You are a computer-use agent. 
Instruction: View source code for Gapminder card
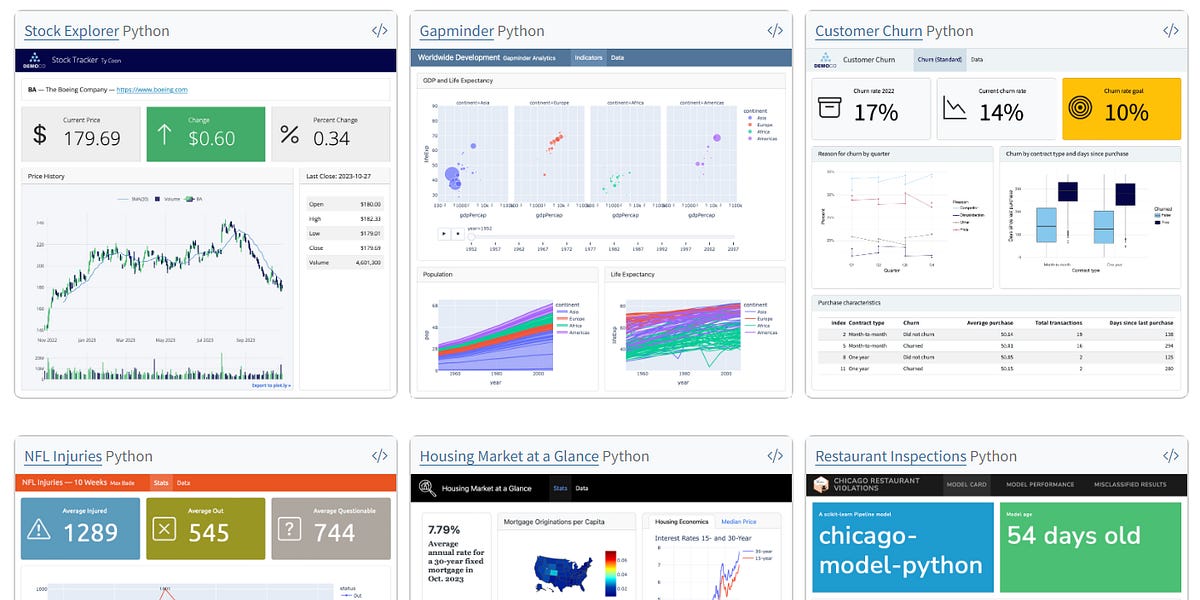tap(774, 31)
